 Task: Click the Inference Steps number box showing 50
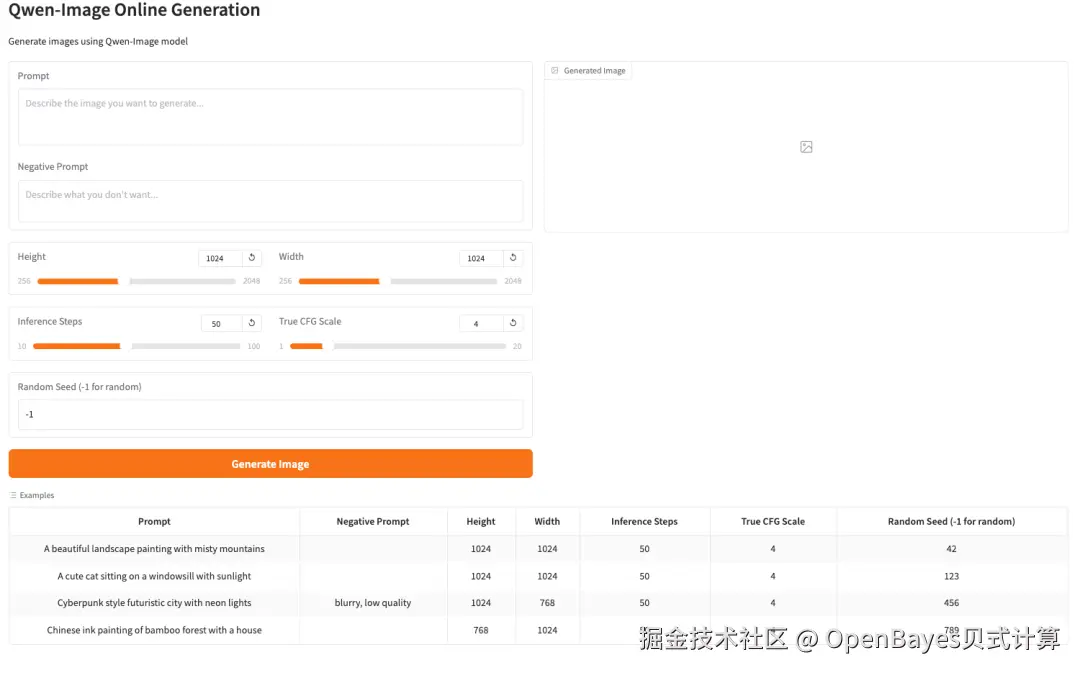click(221, 323)
